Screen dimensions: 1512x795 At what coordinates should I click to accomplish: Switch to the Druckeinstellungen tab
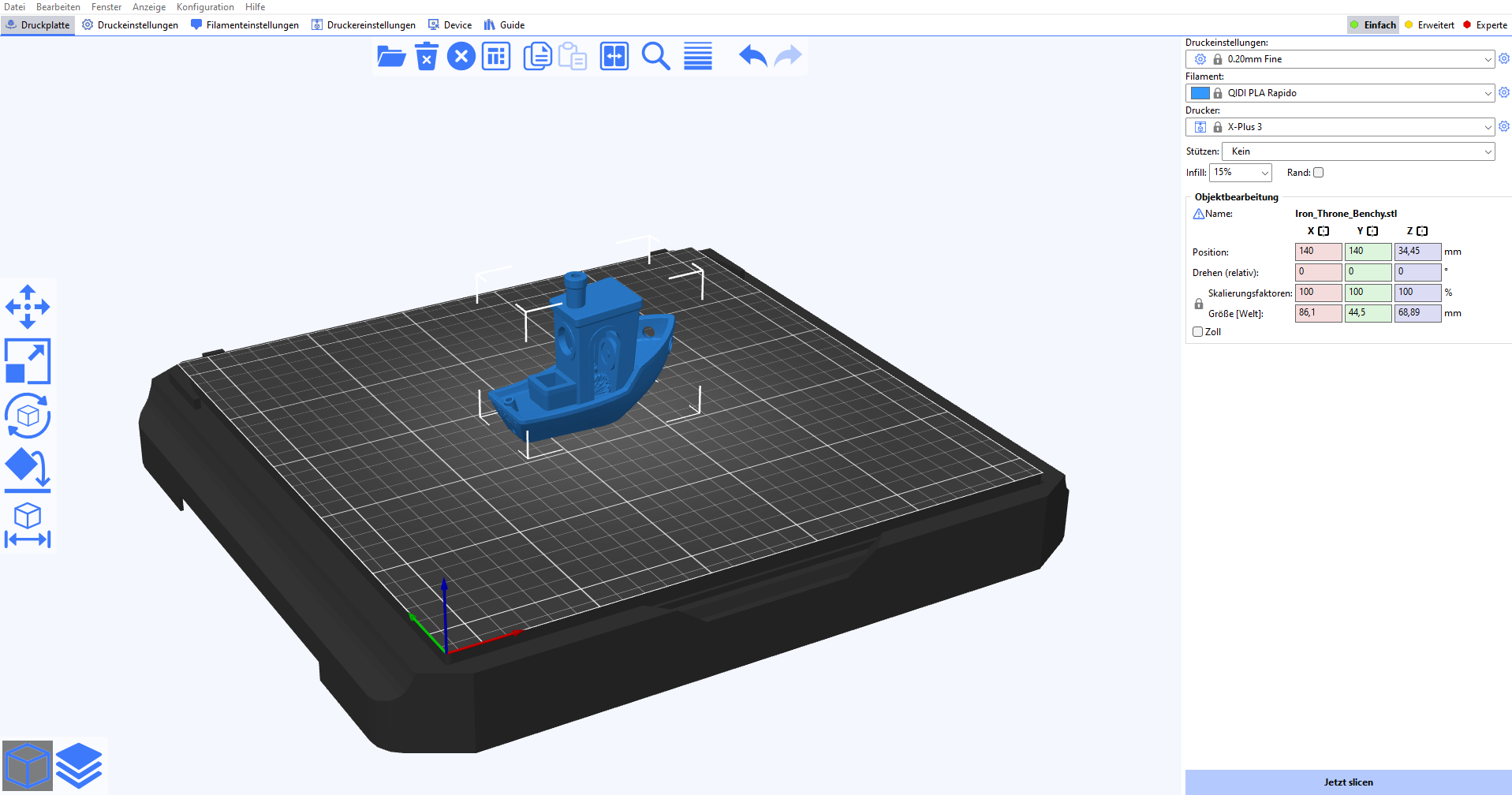(130, 25)
